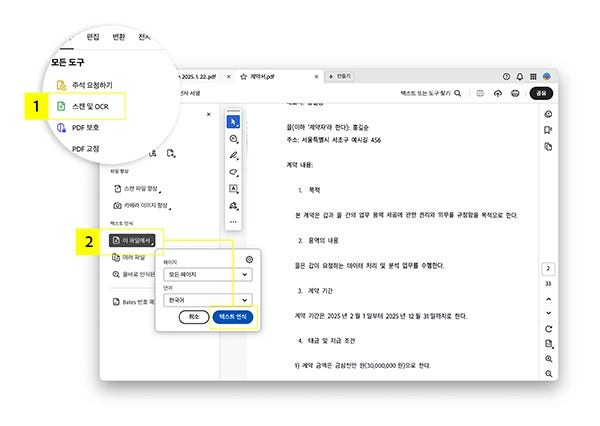This screenshot has width=600, height=426.
Task: Open the bookmarks side panel icon
Action: [548, 130]
